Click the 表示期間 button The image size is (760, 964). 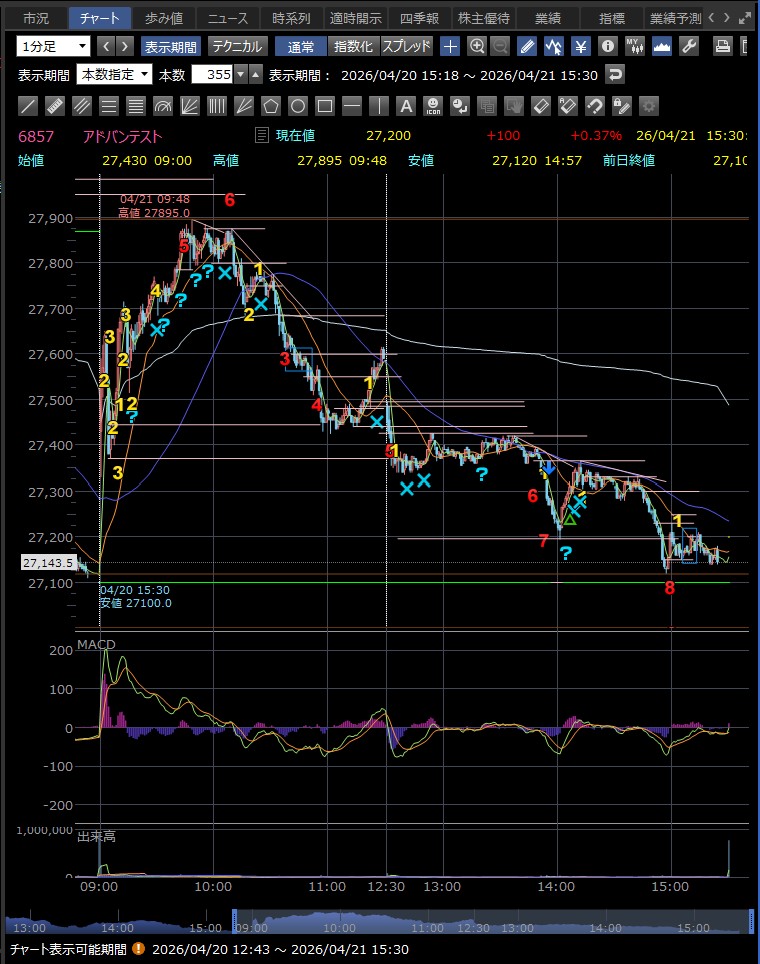click(170, 46)
